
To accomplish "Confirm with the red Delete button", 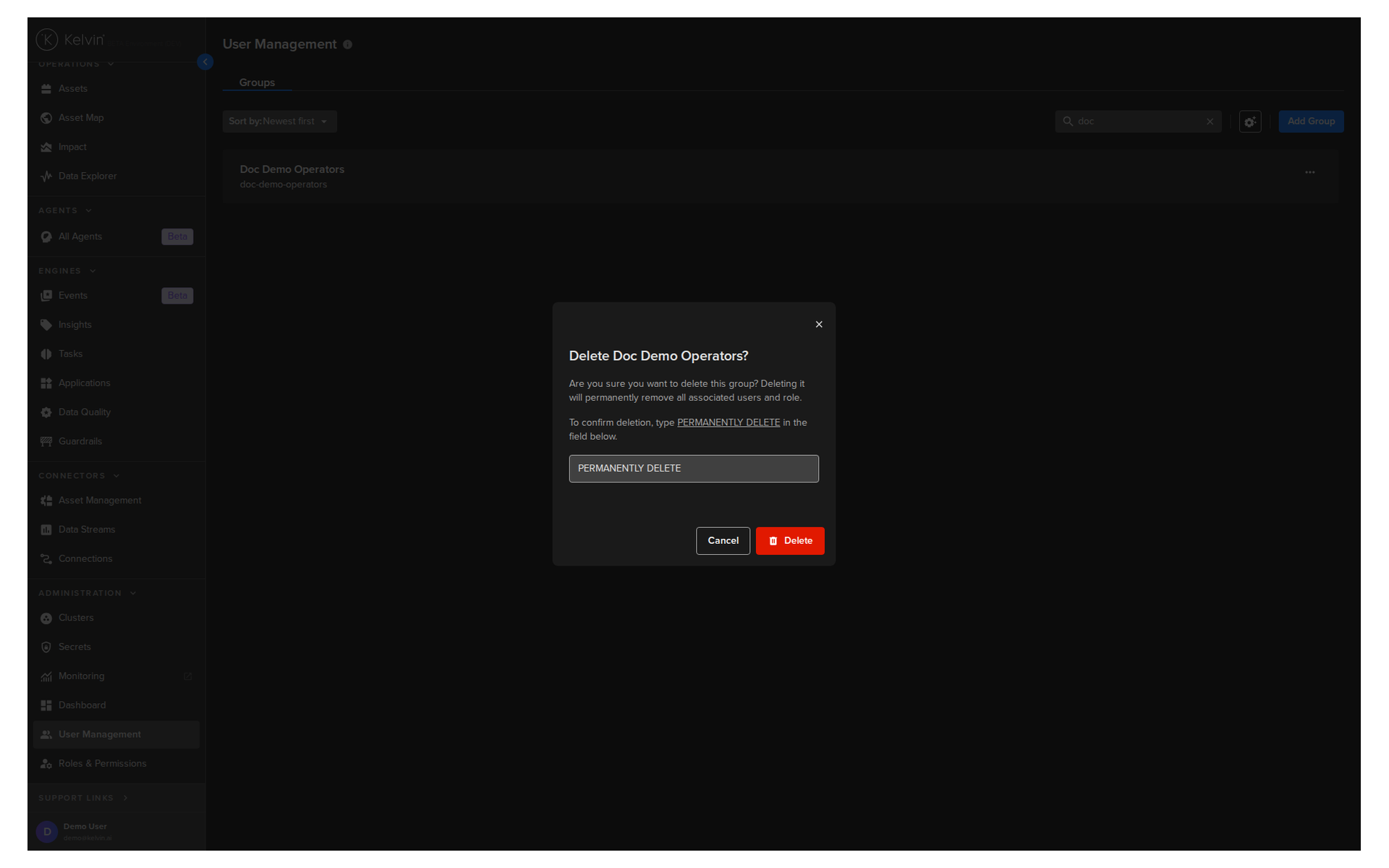I will click(x=790, y=541).
